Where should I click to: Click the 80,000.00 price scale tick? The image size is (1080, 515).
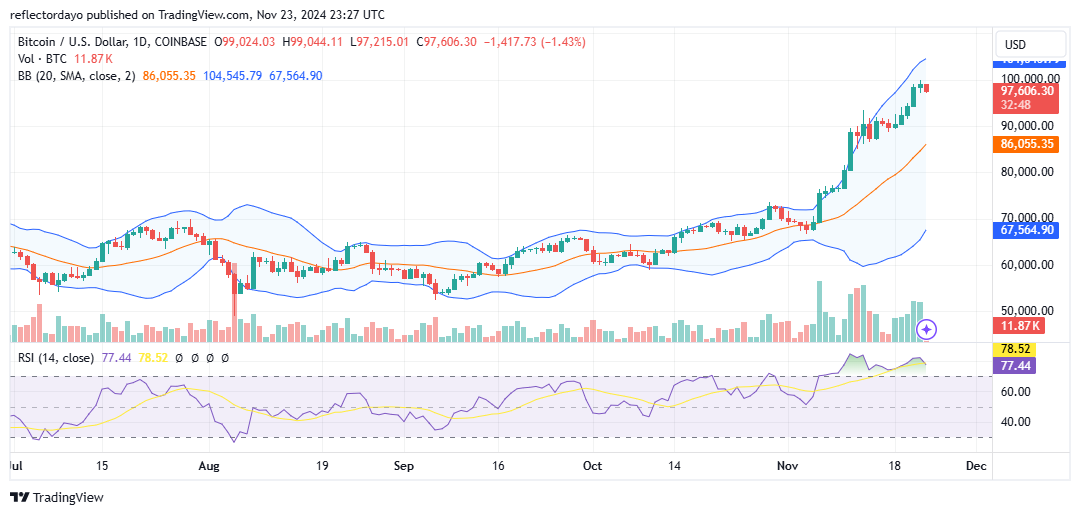1028,172
